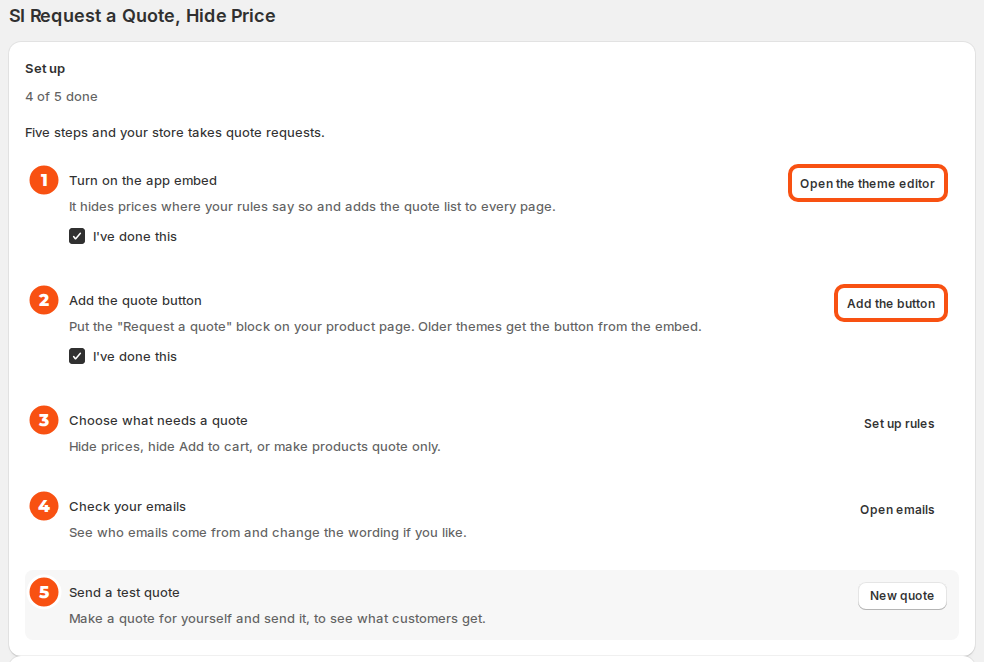Click the "Turn on the app embed" heading
Viewport: 984px width, 662px height.
coord(143,181)
